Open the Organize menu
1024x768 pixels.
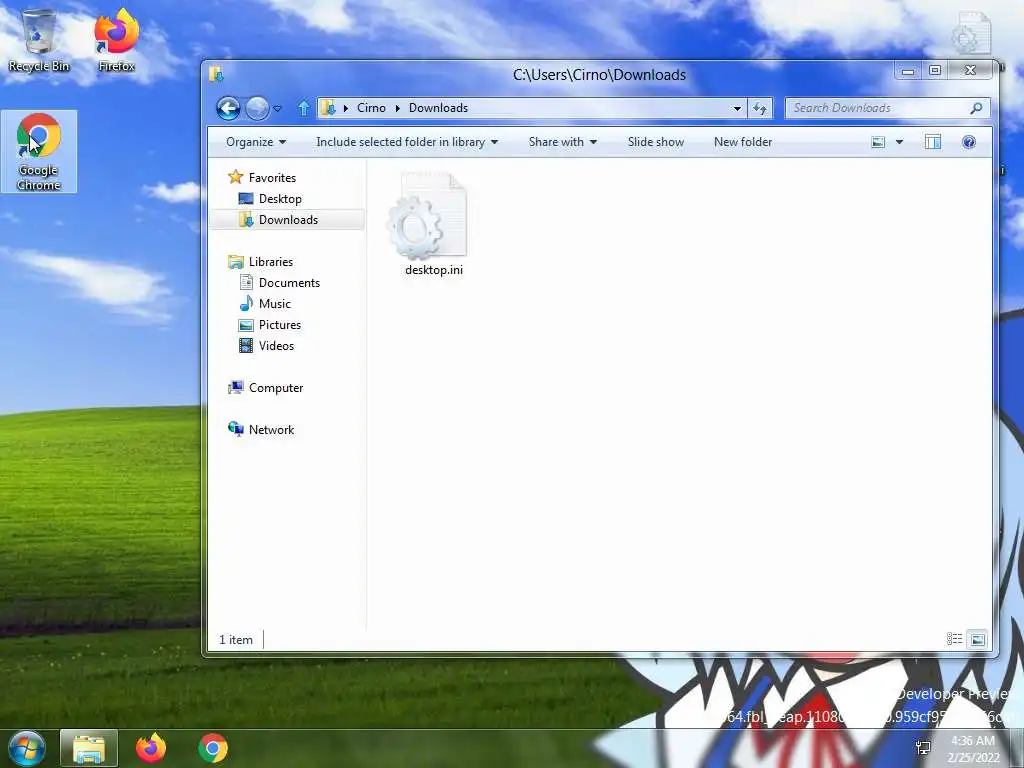point(256,142)
